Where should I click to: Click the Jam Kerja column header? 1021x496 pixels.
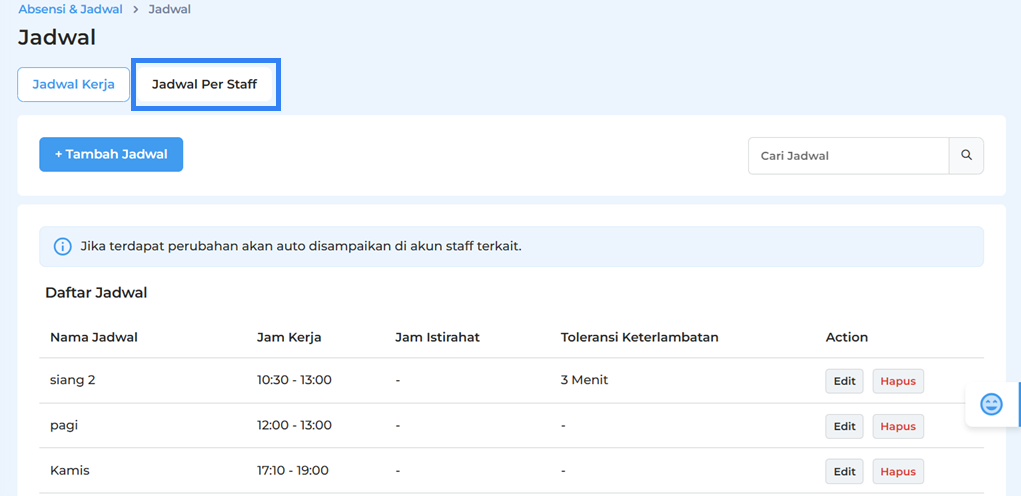(289, 337)
